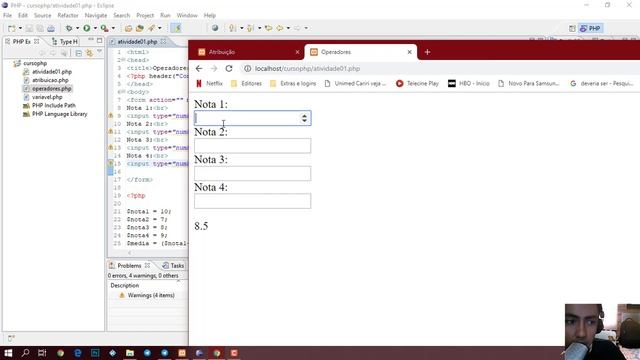Select atividade01.php in project tree
The width and height of the screenshot is (640, 360).
point(51,72)
